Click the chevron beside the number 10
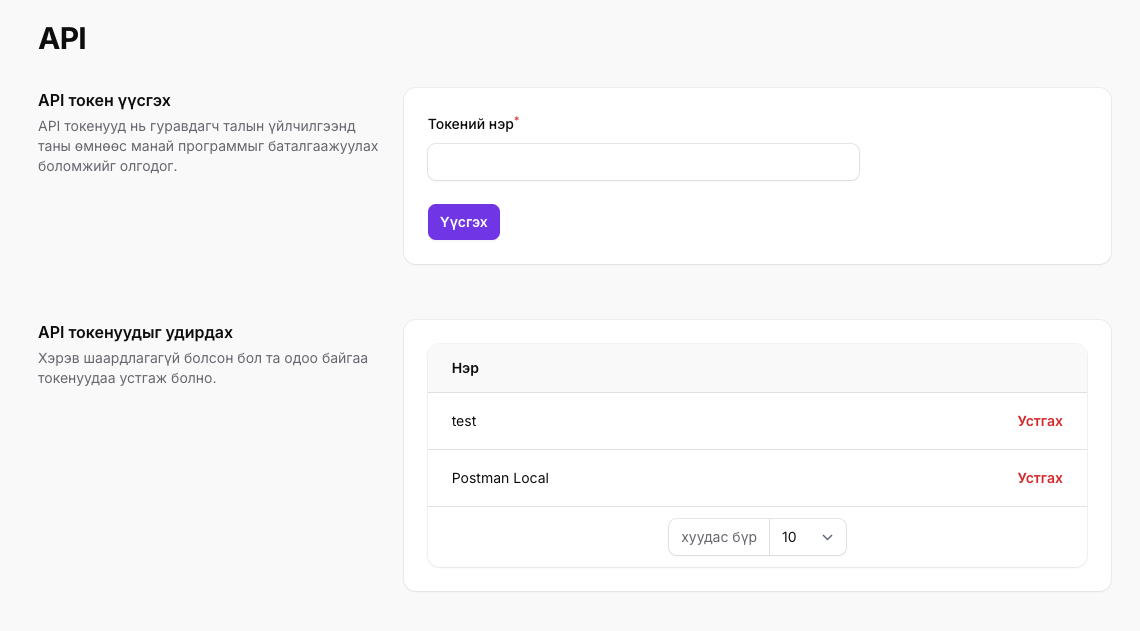Screen dimensions: 1140x631 point(827,537)
